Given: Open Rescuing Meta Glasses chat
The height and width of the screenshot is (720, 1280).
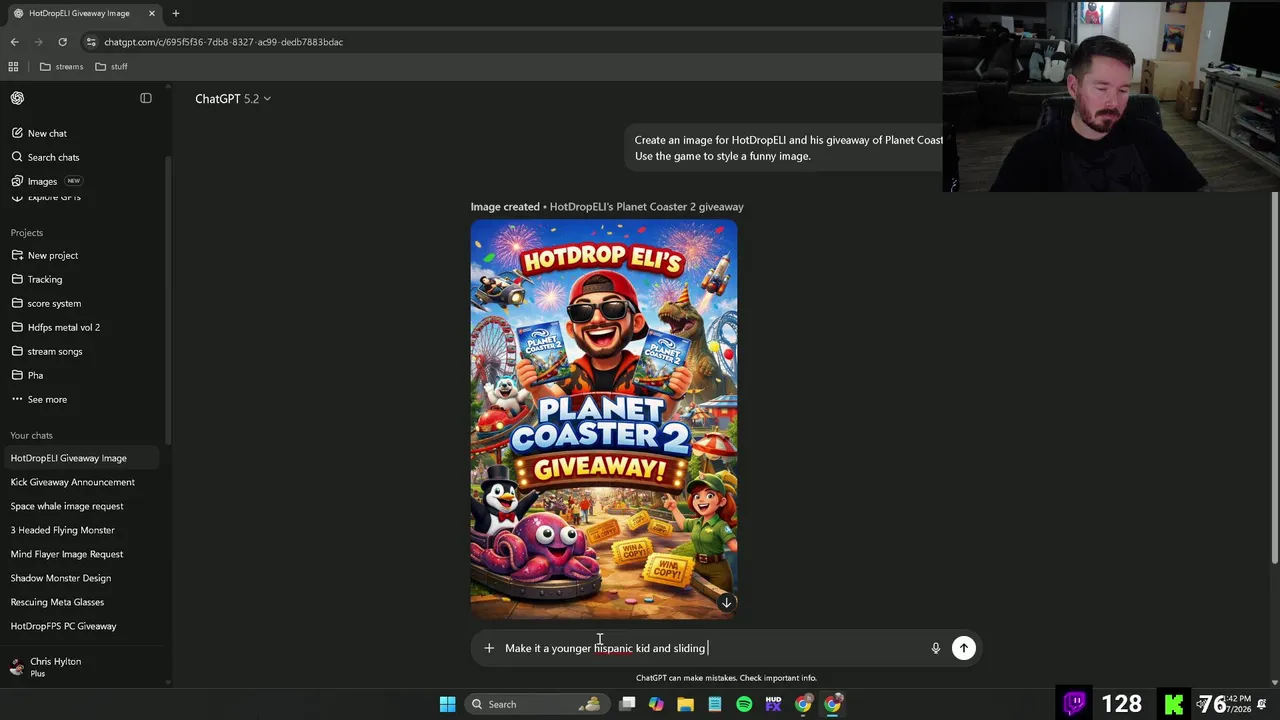Looking at the screenshot, I should coord(57,602).
